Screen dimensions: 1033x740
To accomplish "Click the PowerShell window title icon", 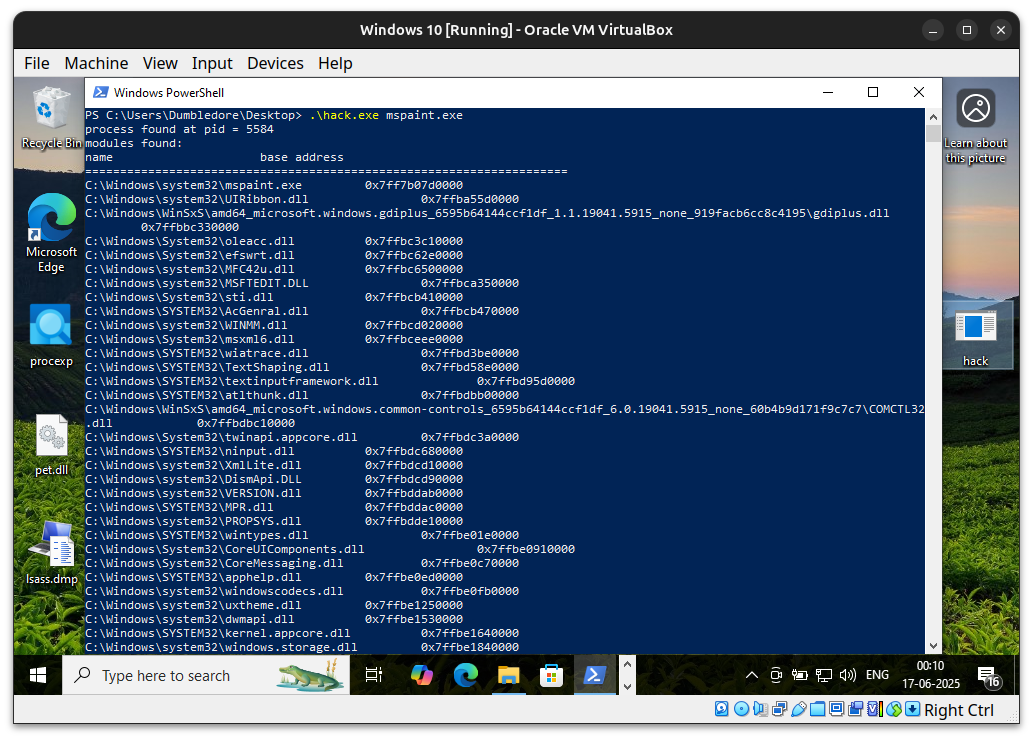I will [101, 92].
